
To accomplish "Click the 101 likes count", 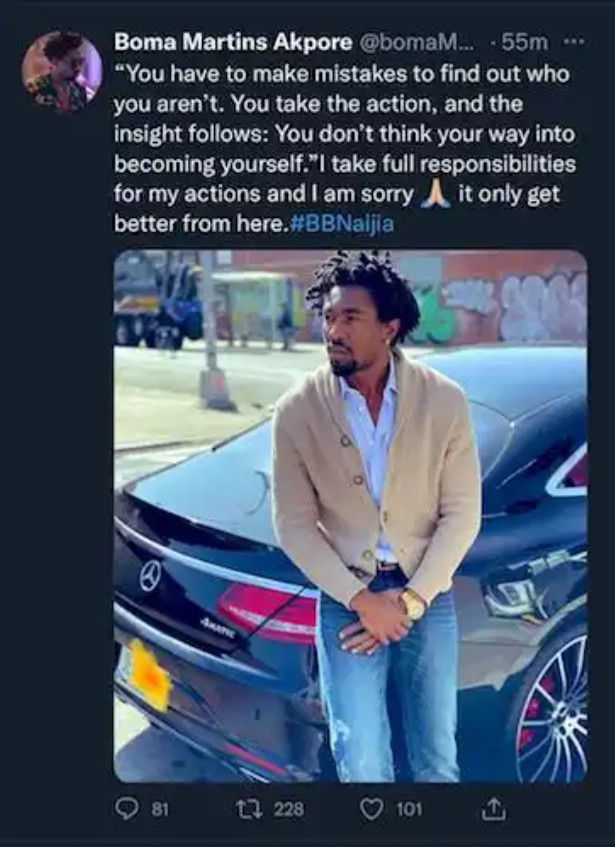I will point(409,809).
